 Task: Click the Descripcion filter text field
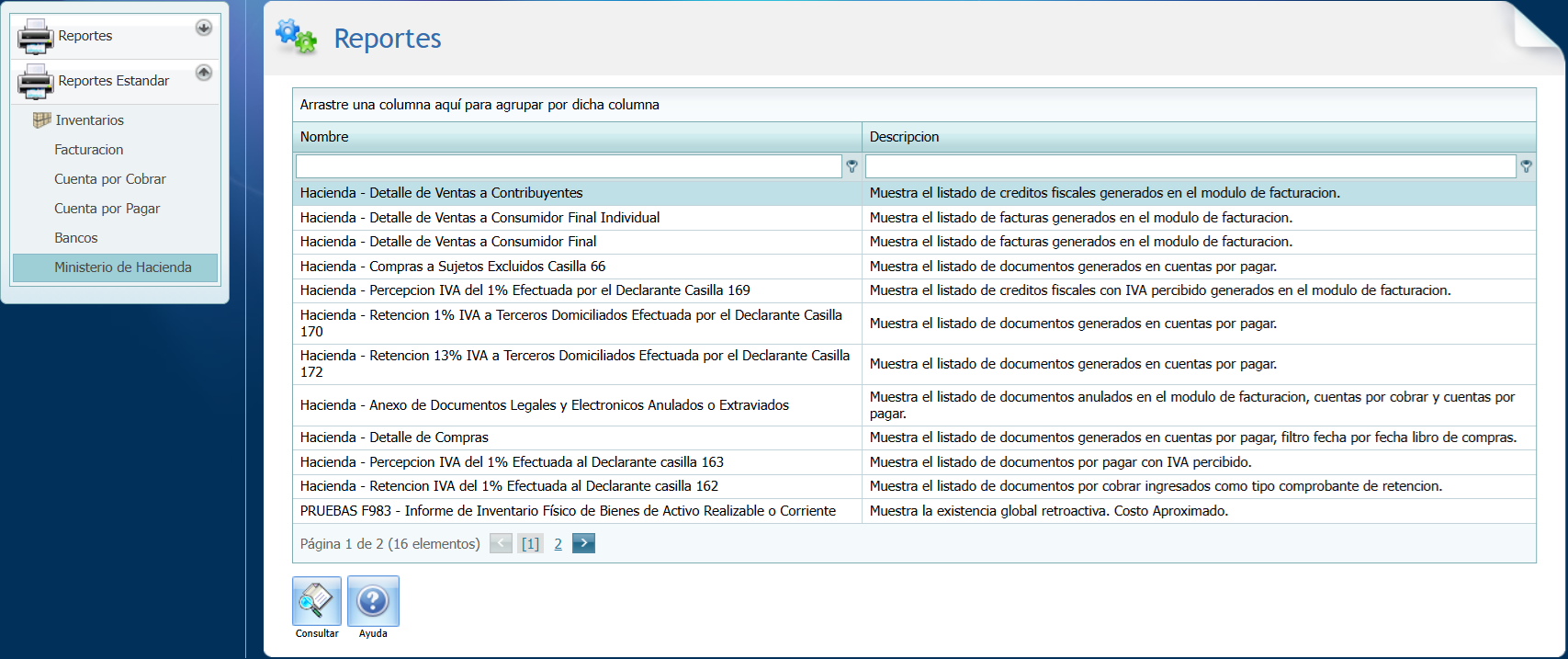tap(1190, 166)
